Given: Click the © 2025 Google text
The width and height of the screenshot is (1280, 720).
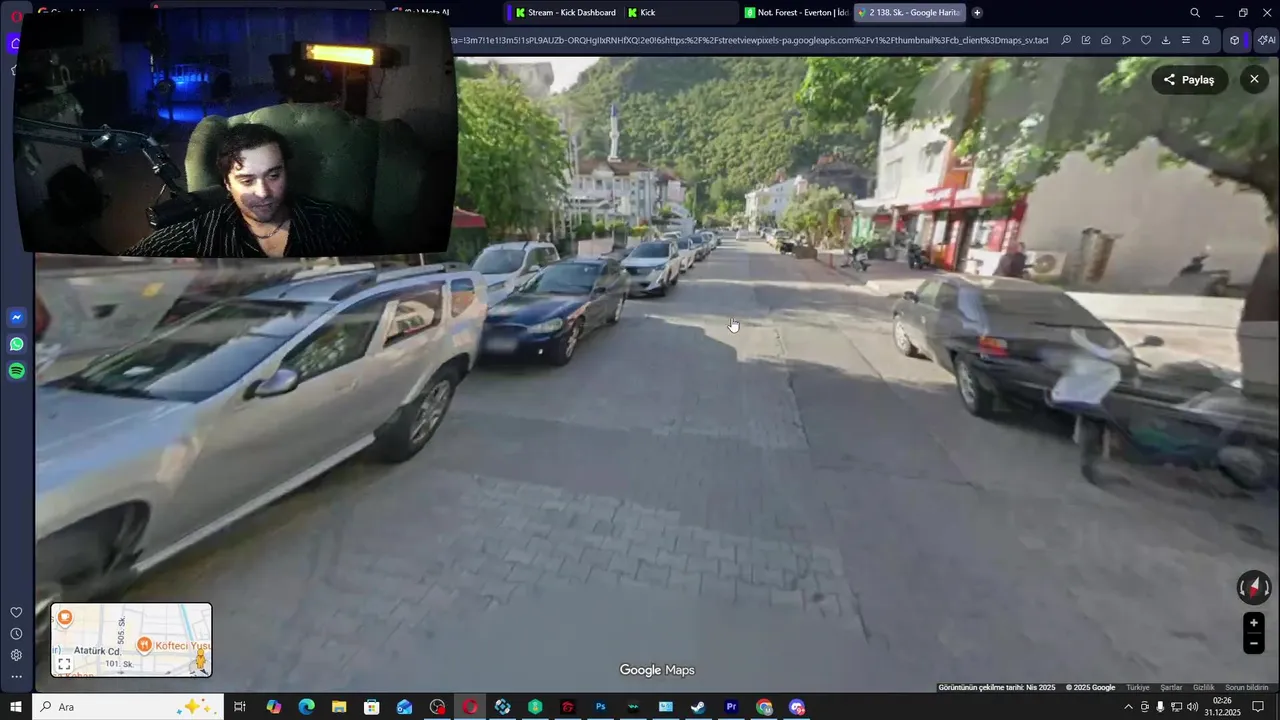Looking at the screenshot, I should click(x=1090, y=687).
